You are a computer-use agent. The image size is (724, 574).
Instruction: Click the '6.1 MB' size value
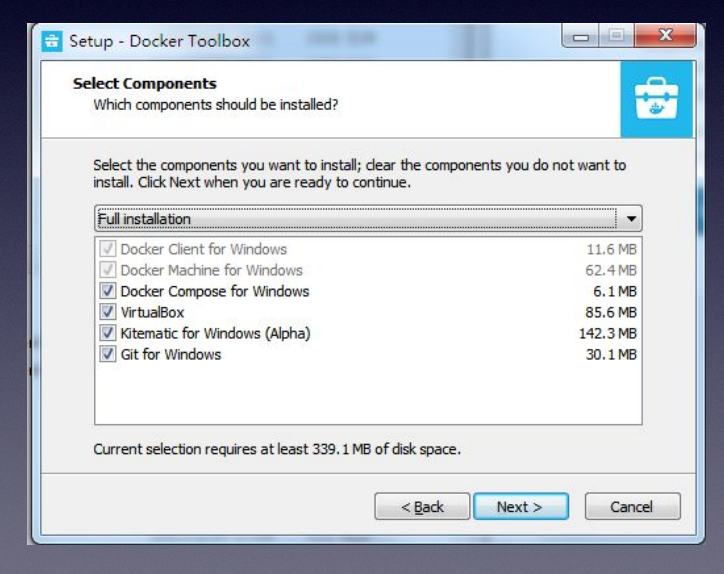(x=615, y=291)
